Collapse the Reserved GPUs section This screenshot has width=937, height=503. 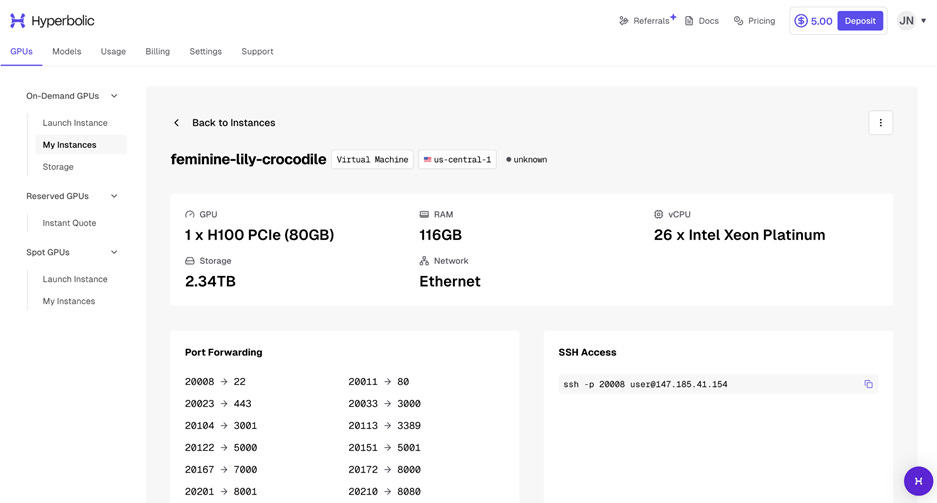pyautogui.click(x=114, y=196)
